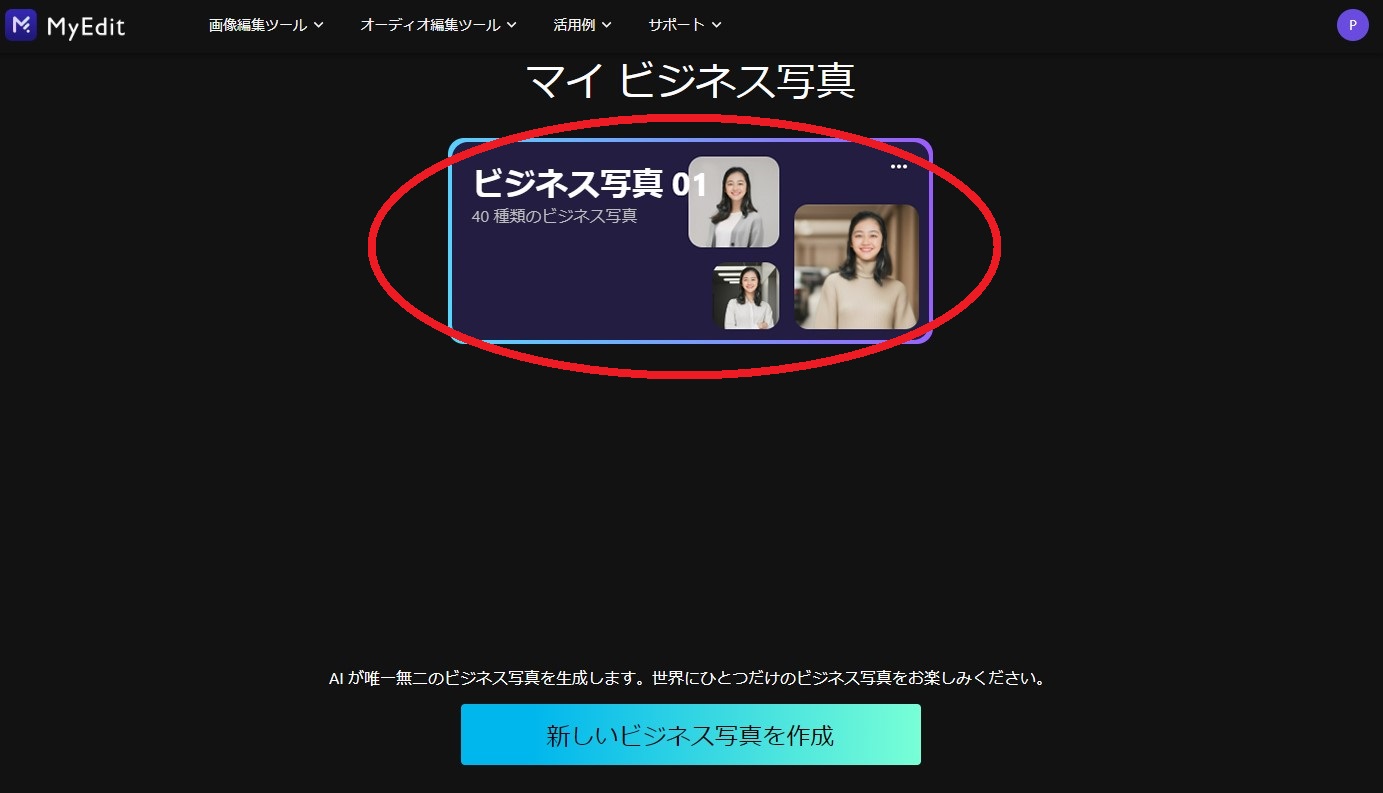Open the ビジネス写真 01 album title
This screenshot has width=1383, height=793.
coord(590,184)
